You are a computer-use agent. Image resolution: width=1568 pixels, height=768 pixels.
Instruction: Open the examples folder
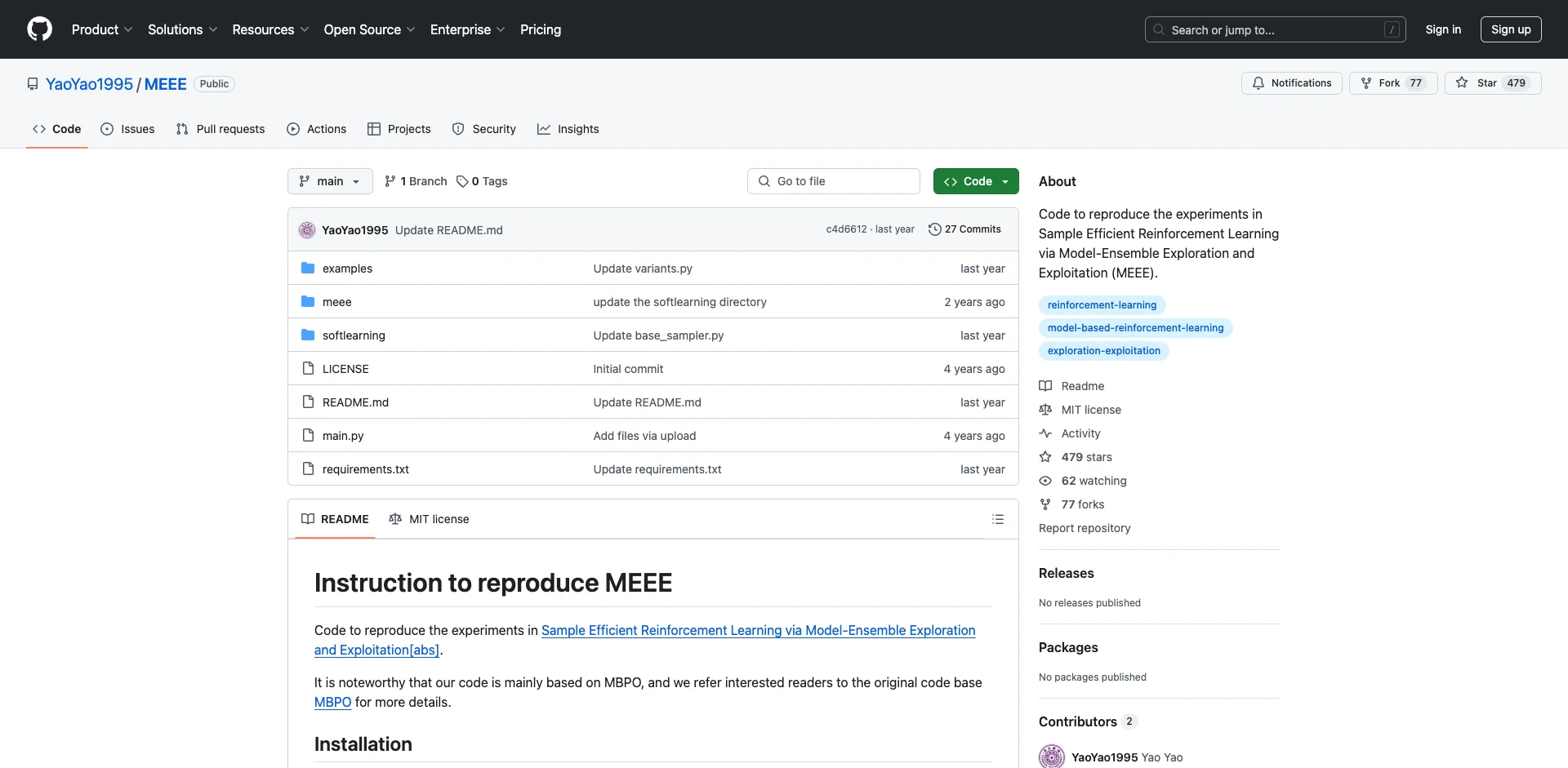347,269
